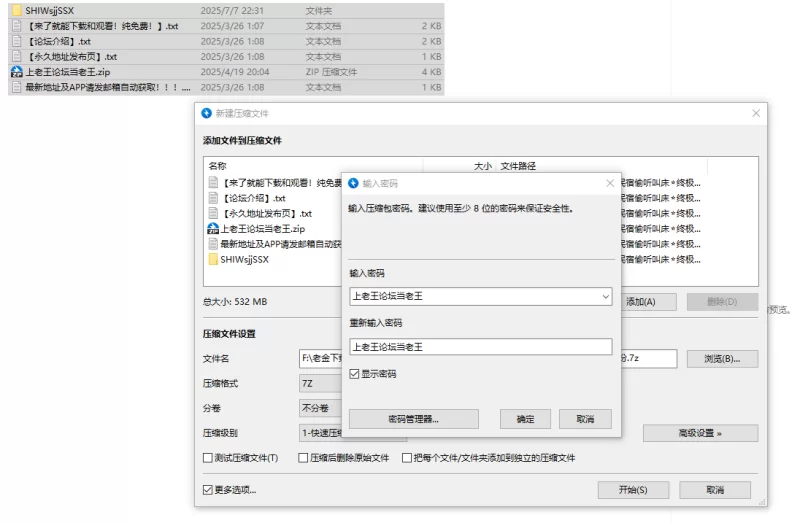Click the text file icon of 【论坛介绍】.txt in explorer

click(17, 41)
